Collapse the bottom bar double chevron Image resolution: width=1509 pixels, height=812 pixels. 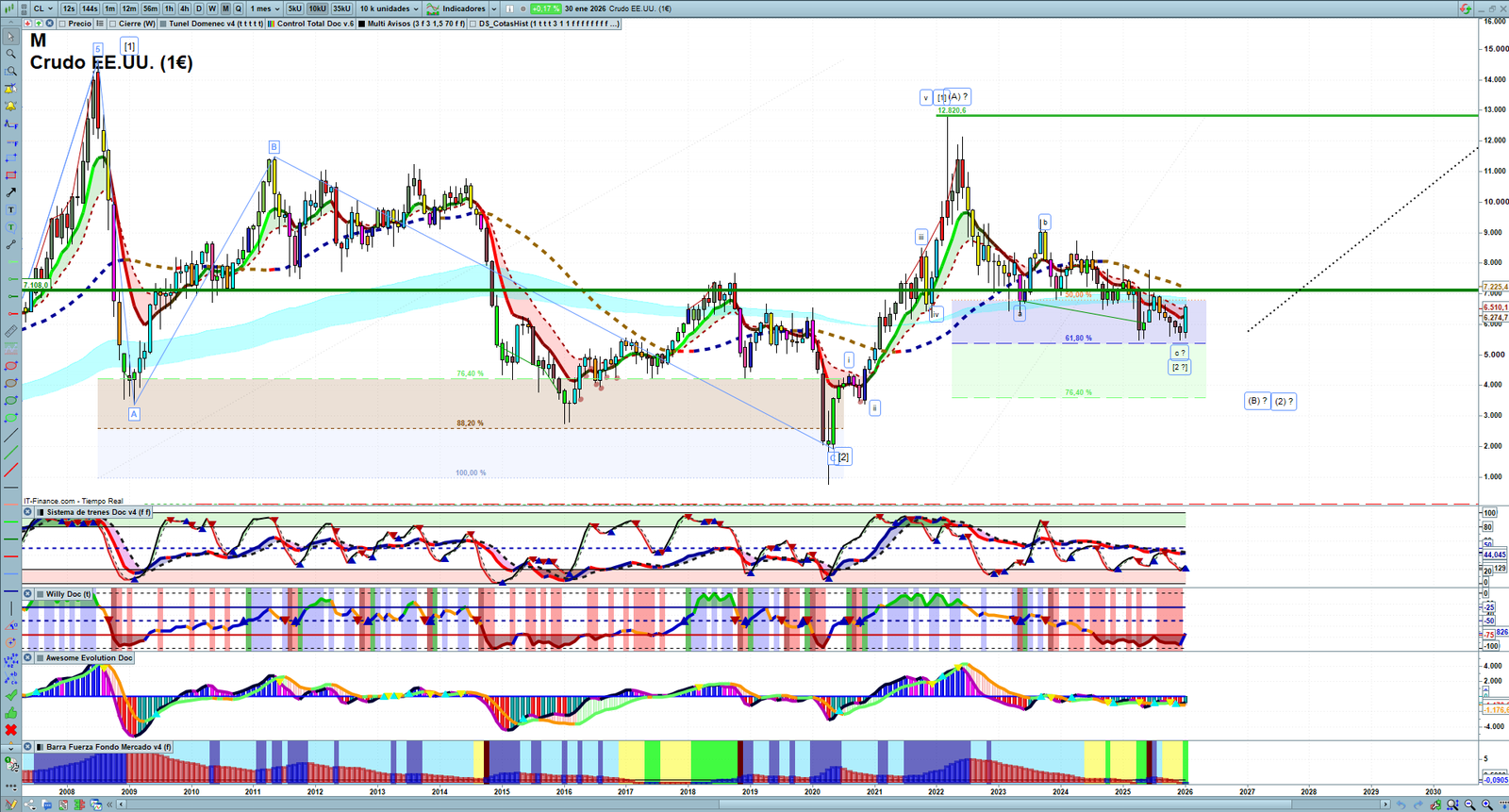[109, 804]
